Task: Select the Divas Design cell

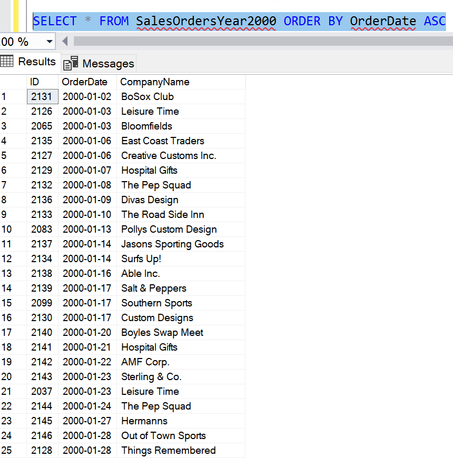Action: click(181, 200)
